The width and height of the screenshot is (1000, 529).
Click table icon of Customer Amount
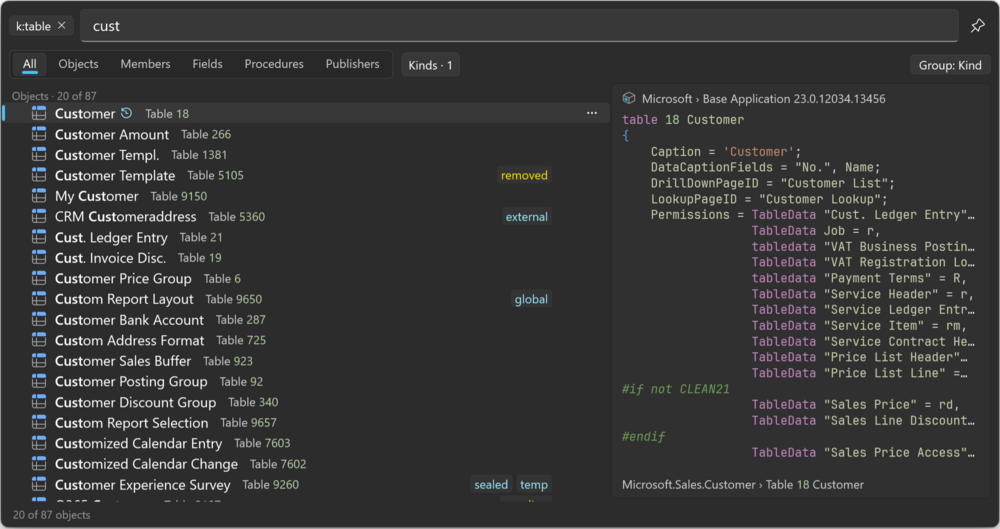coord(39,134)
